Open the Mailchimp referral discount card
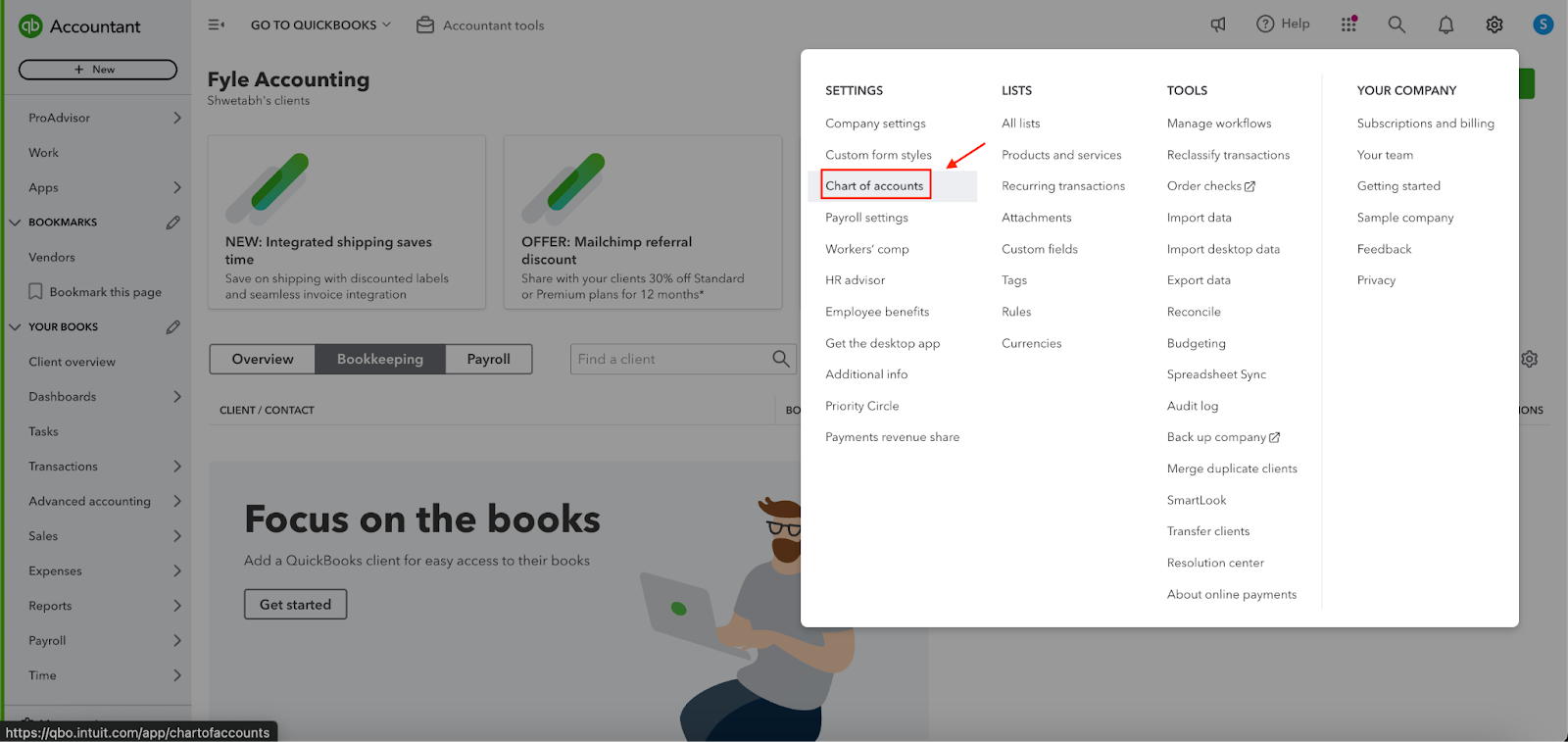 click(643, 223)
